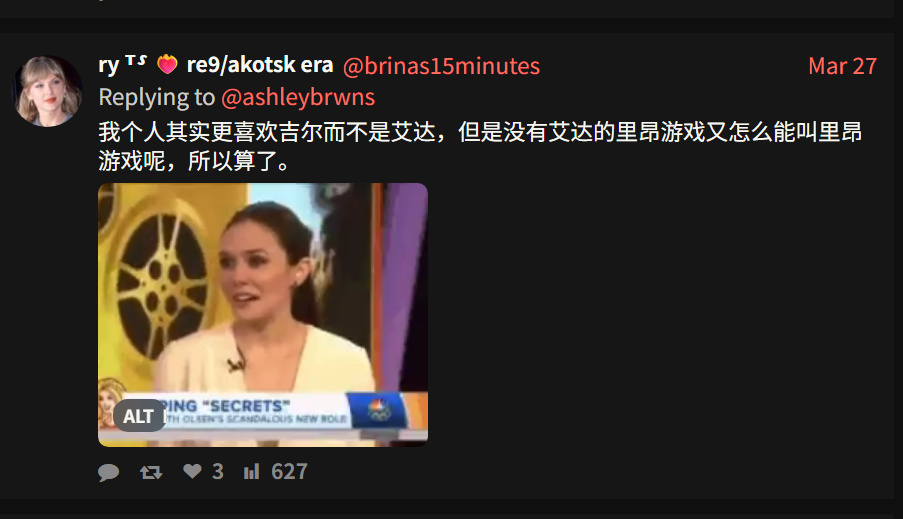
Task: Click the Chinese tweet text body
Action: [480, 146]
